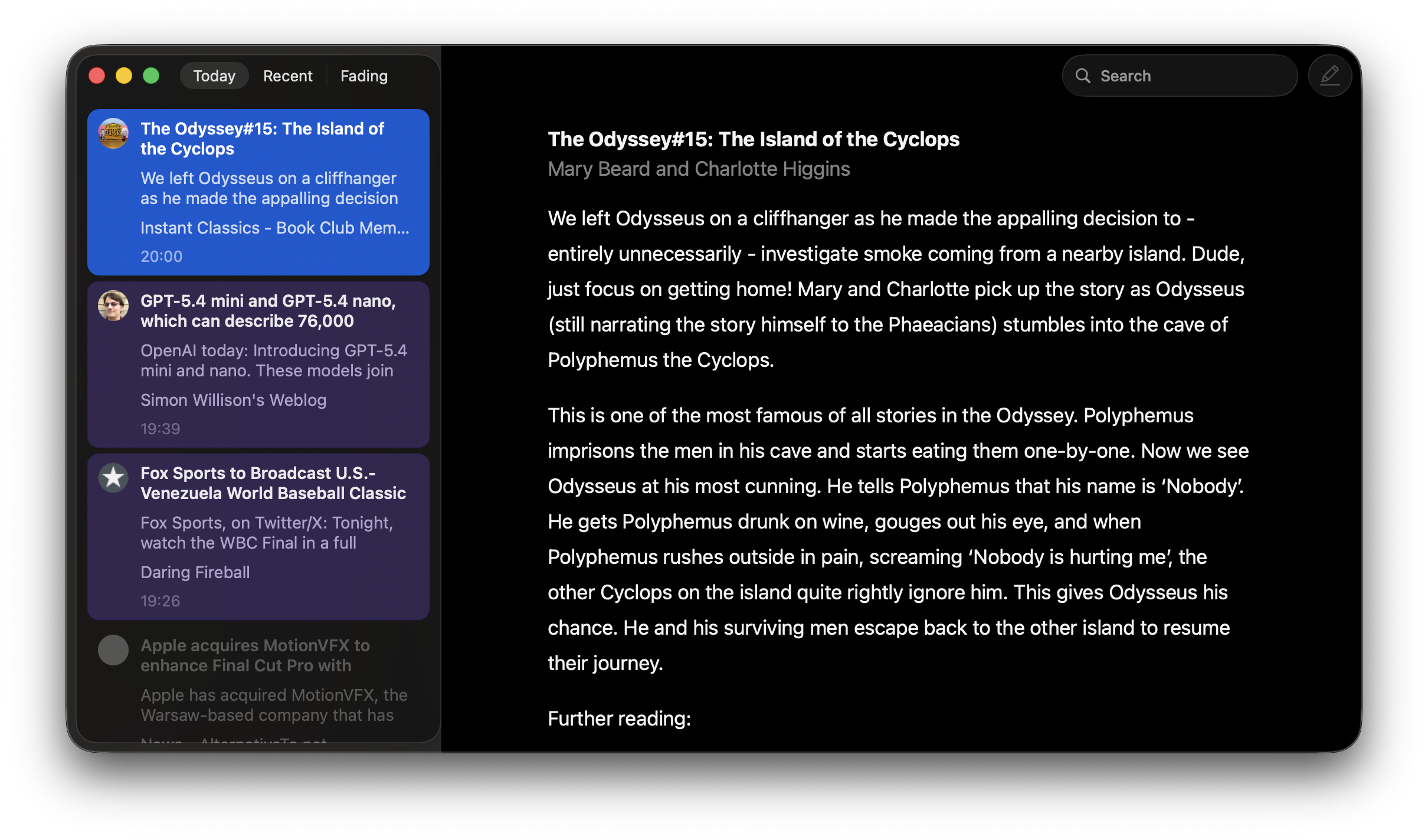Click the red close window button
Screen dimensions: 1428x840
[97, 76]
